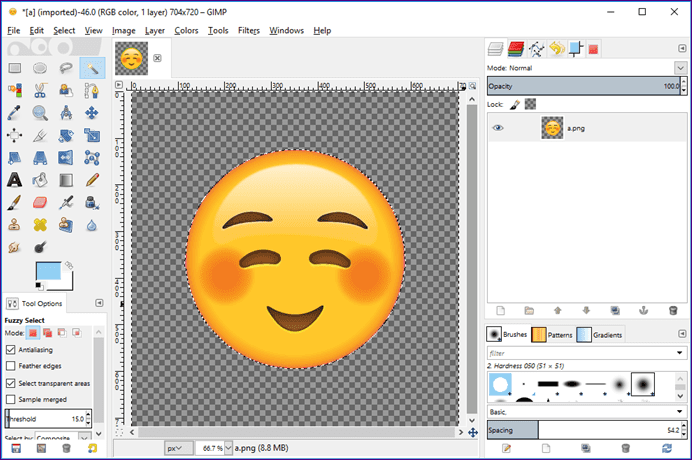Select the Flip tool
The height and width of the screenshot is (460, 692).
click(66, 158)
